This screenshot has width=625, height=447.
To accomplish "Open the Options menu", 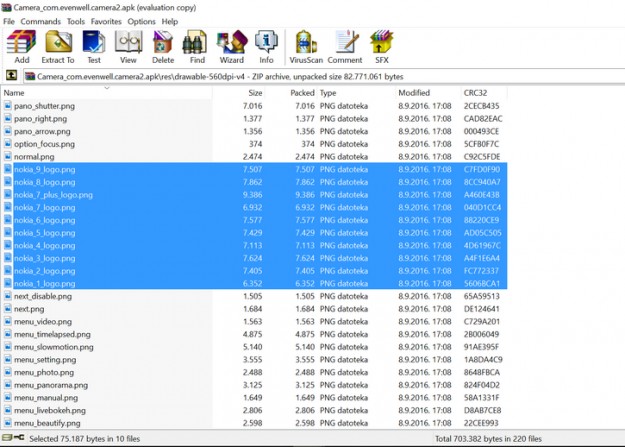I will coord(141,21).
